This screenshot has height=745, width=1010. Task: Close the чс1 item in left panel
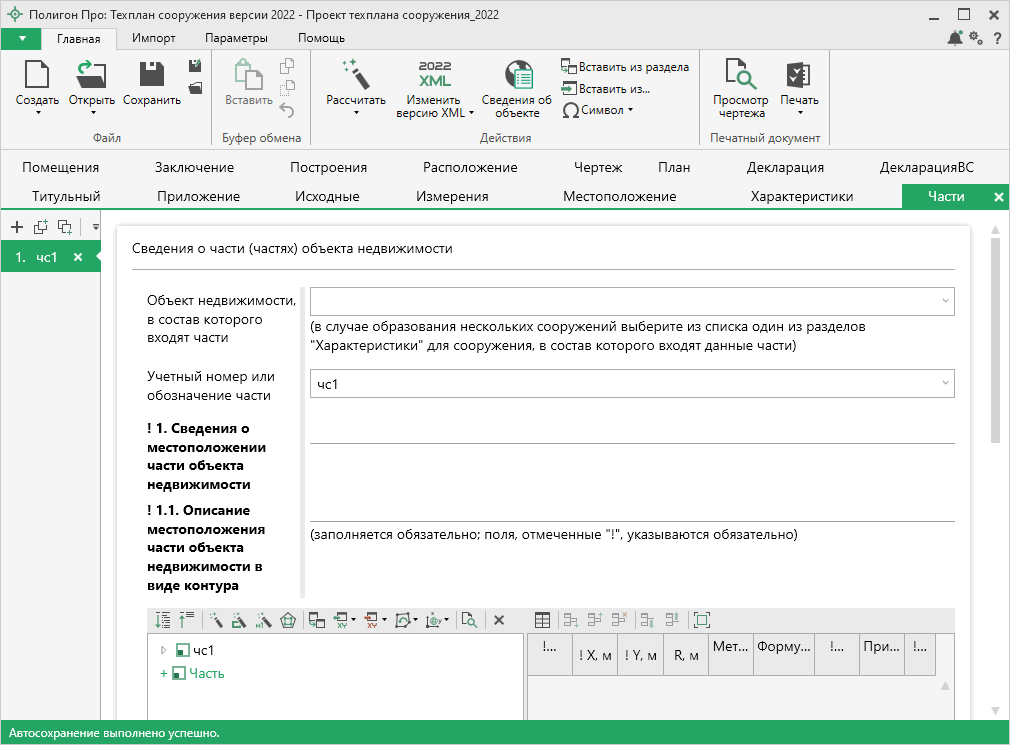[78, 257]
